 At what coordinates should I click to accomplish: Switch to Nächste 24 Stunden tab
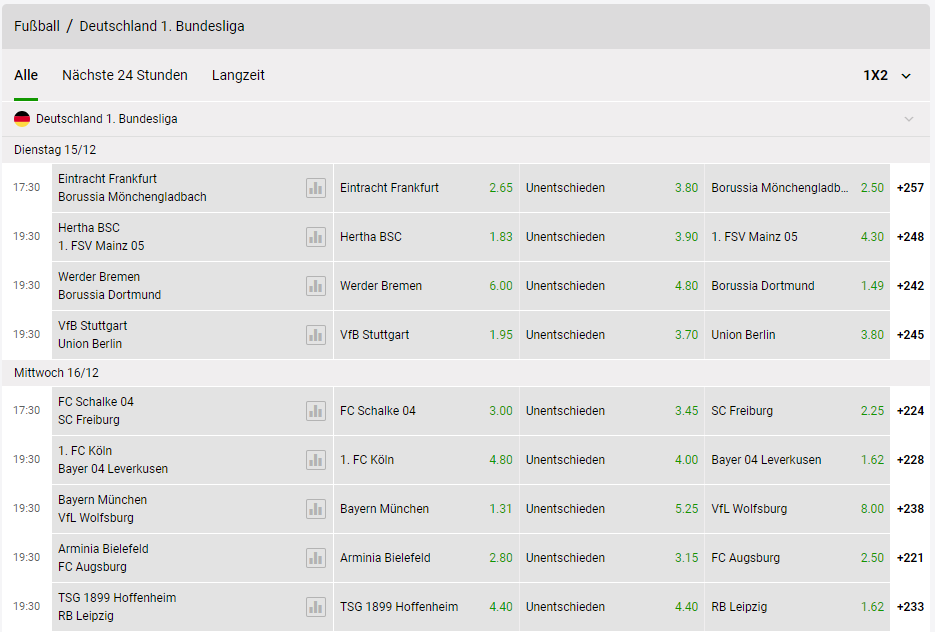125,75
